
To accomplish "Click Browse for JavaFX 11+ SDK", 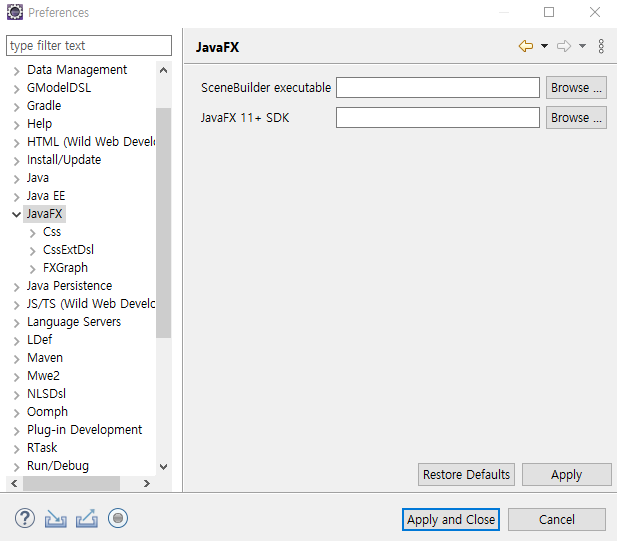I will coord(576,118).
